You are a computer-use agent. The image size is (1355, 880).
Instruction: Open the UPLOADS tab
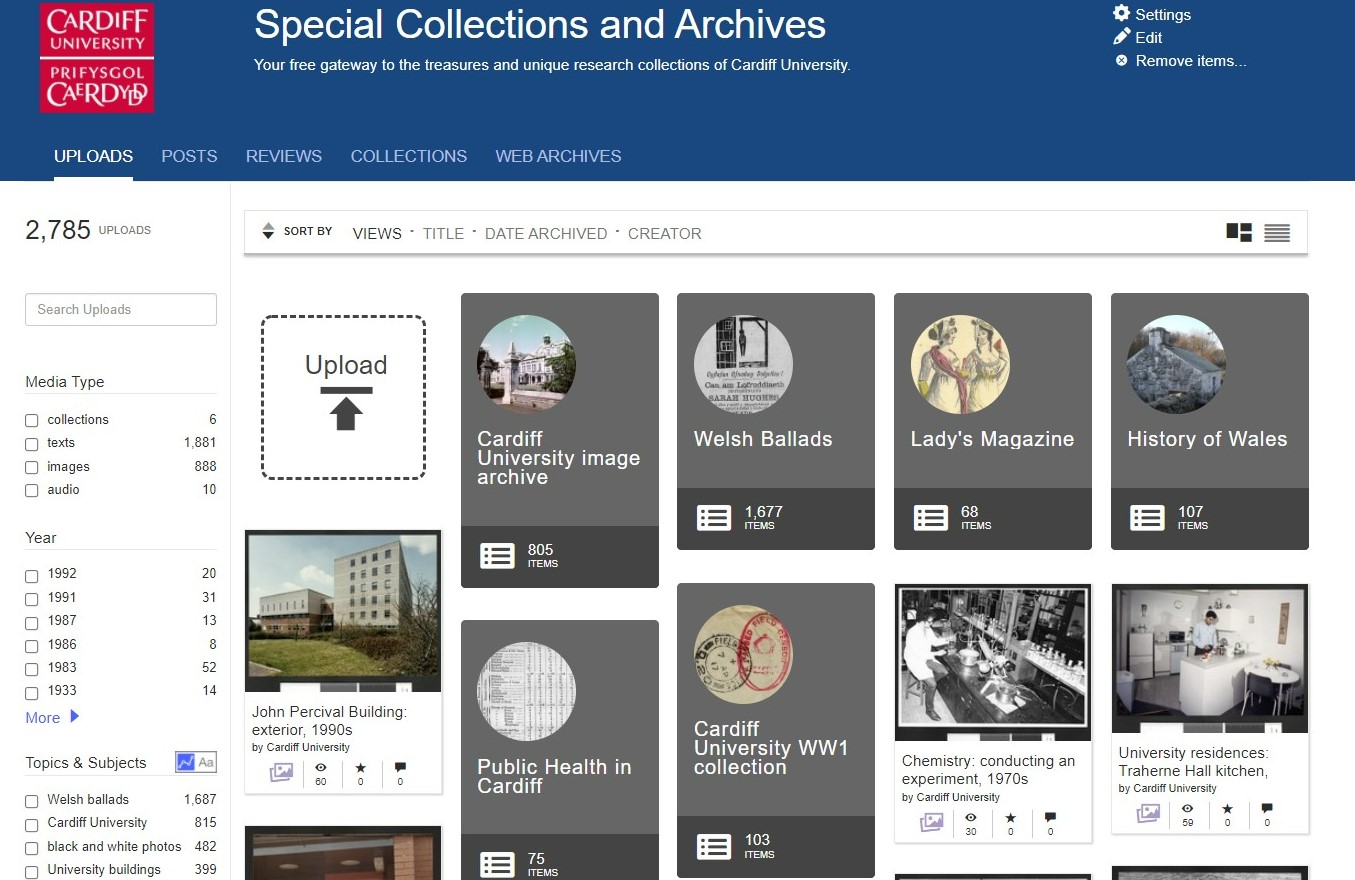(93, 156)
